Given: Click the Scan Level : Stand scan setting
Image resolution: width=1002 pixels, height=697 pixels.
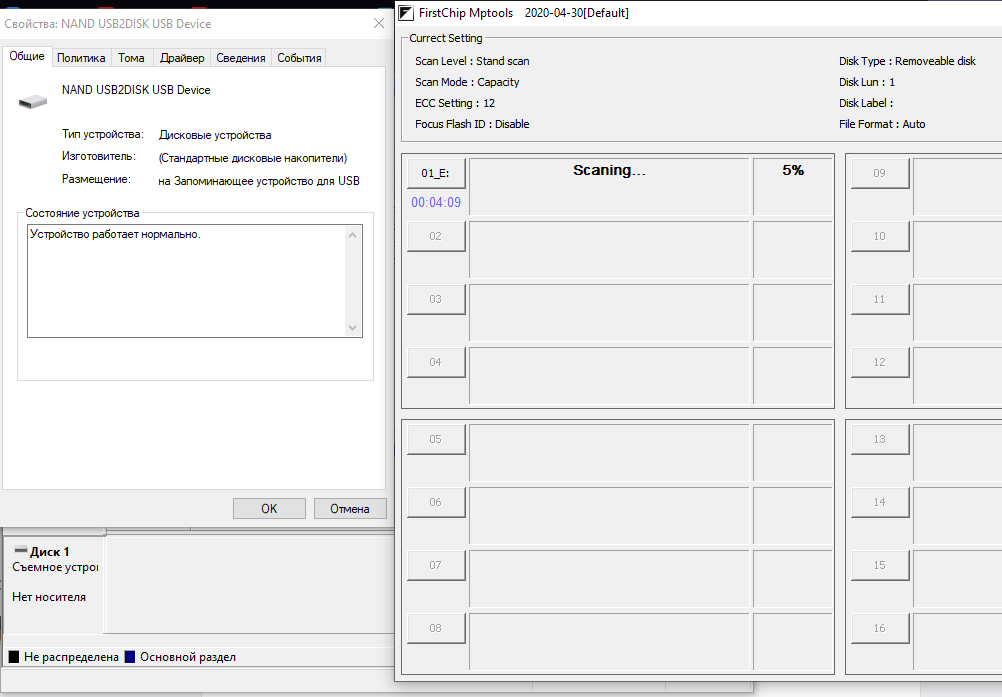Looking at the screenshot, I should click(x=472, y=61).
